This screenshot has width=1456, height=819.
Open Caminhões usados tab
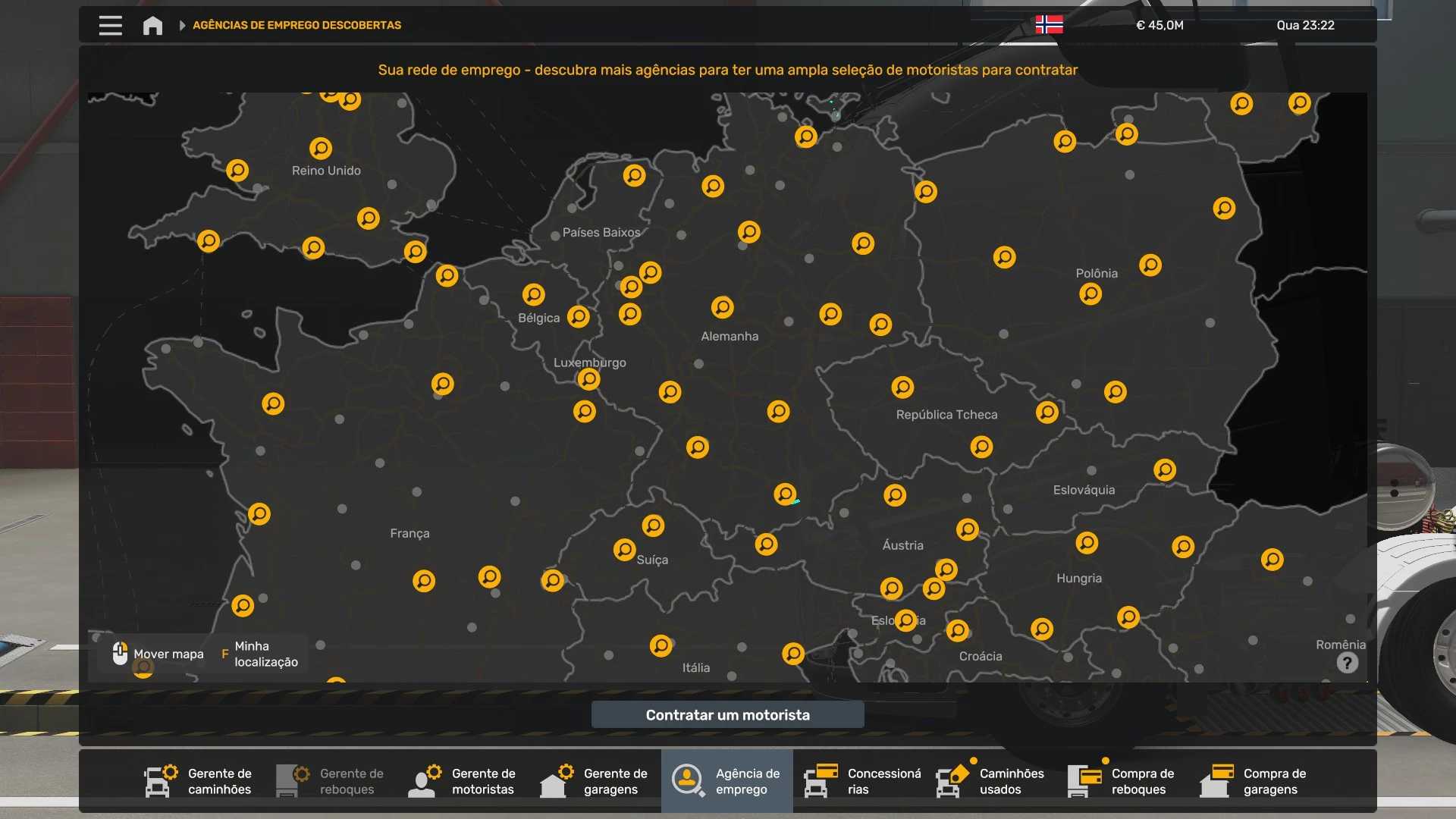pyautogui.click(x=990, y=781)
